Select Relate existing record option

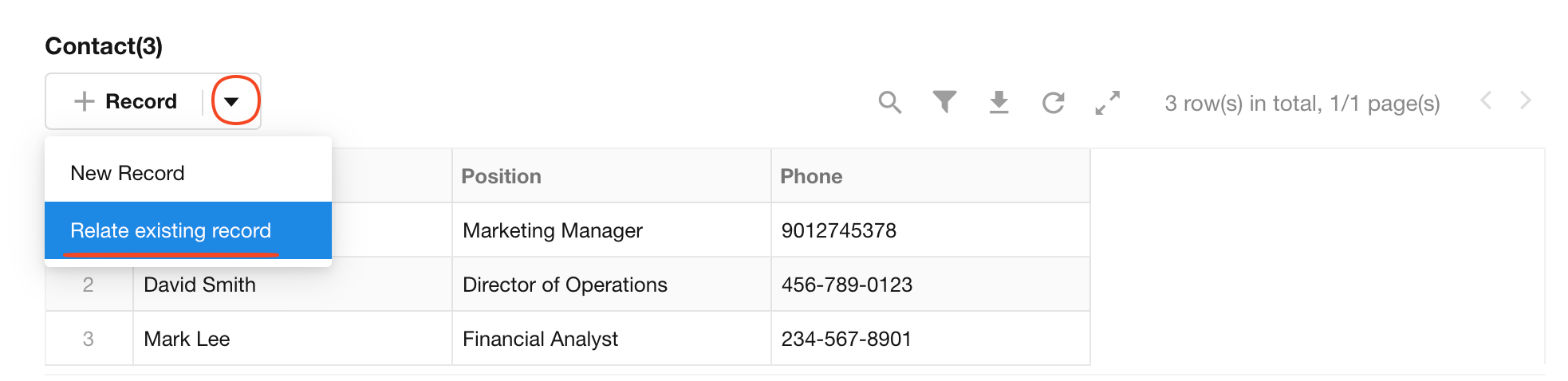(x=171, y=230)
